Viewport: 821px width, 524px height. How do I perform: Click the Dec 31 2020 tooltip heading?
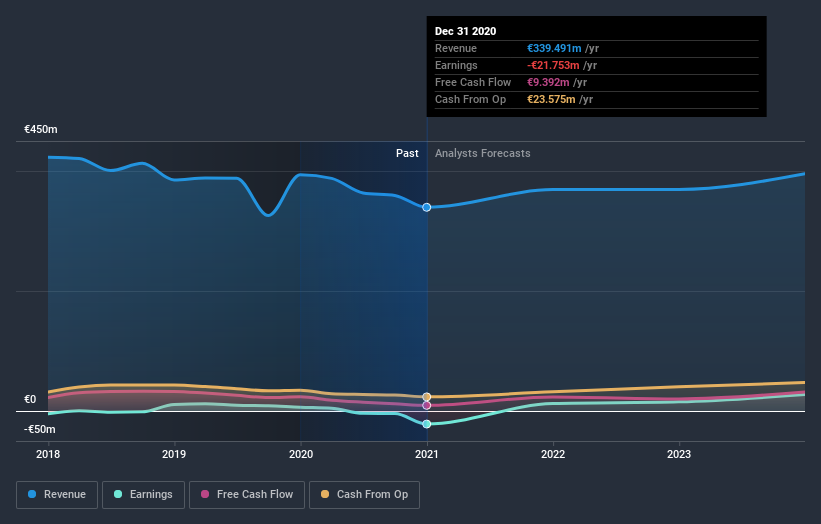[465, 31]
